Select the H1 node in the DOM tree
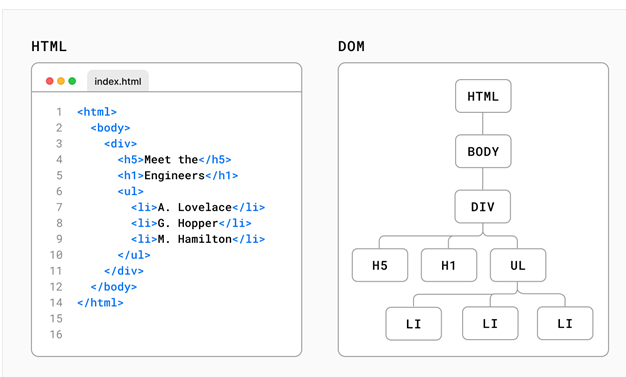Screen dimensions: 626x377 [449, 265]
